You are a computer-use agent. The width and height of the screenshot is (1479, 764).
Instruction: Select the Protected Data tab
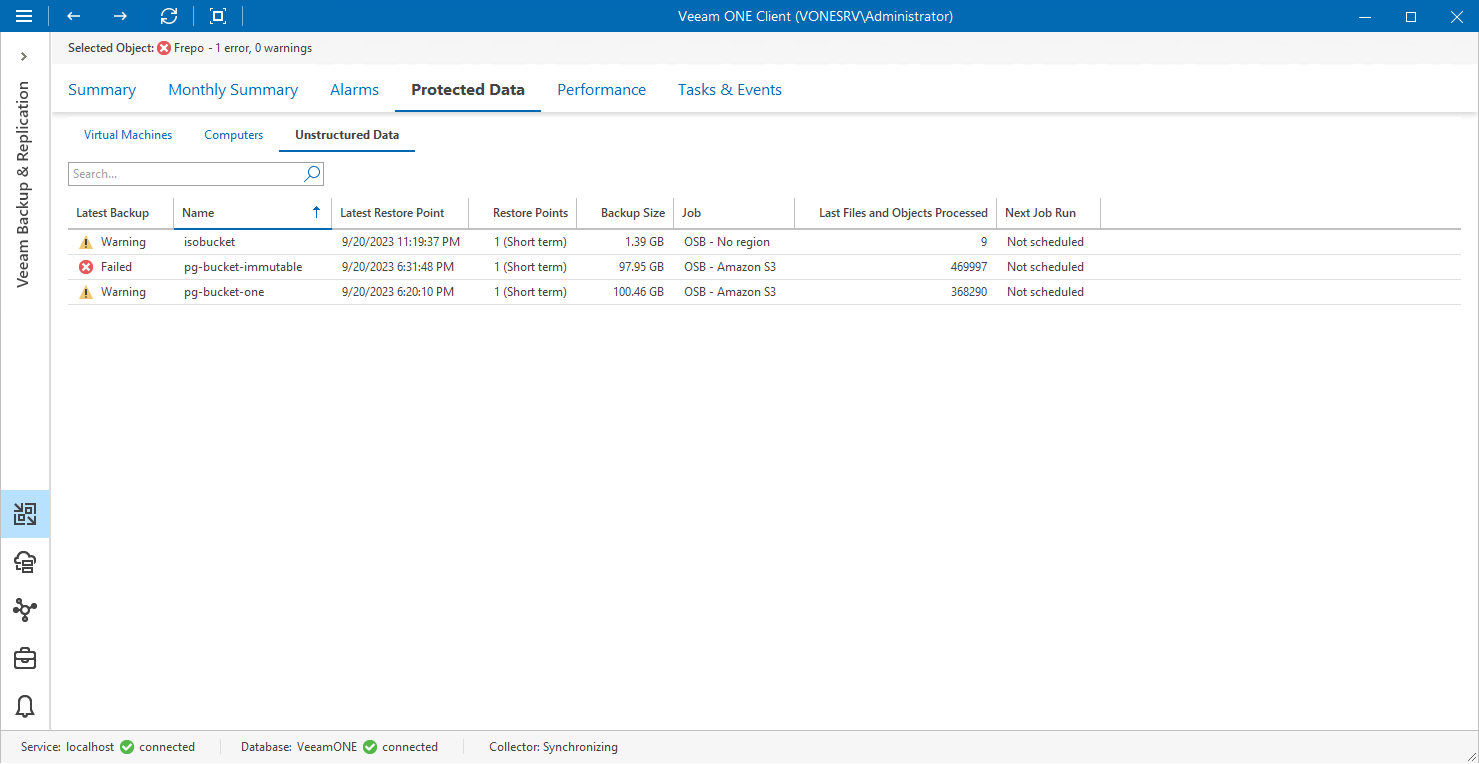[x=468, y=90]
